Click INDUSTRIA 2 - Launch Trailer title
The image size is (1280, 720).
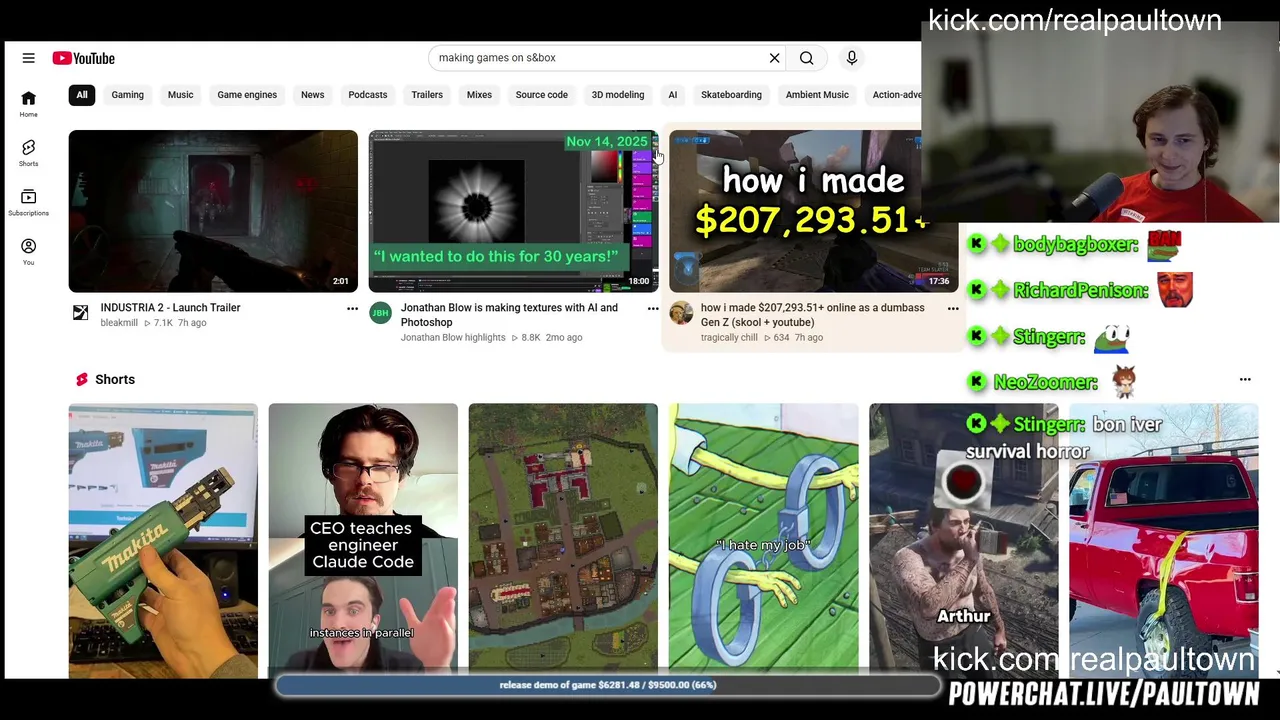[170, 308]
